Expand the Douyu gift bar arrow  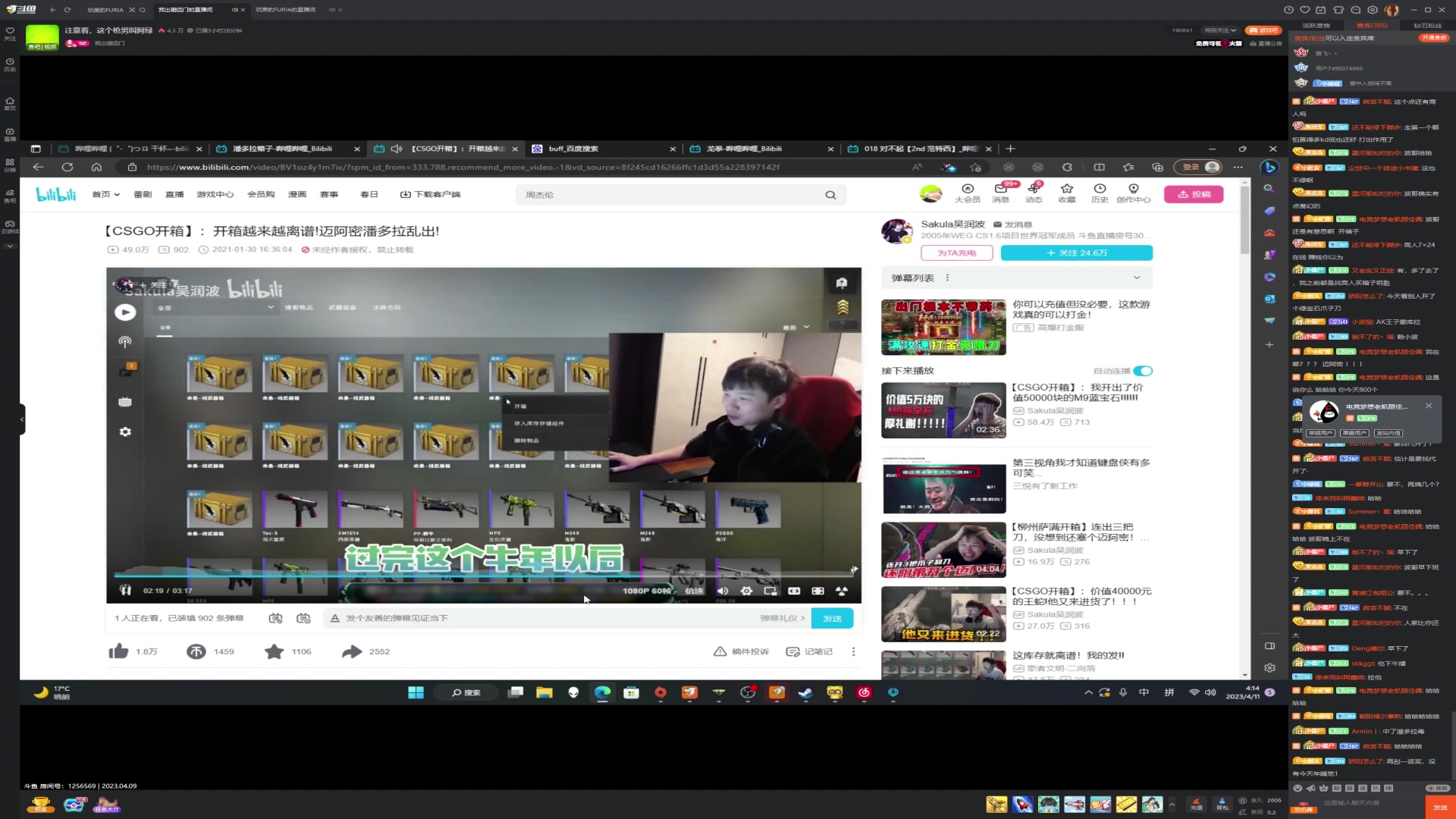1172,805
